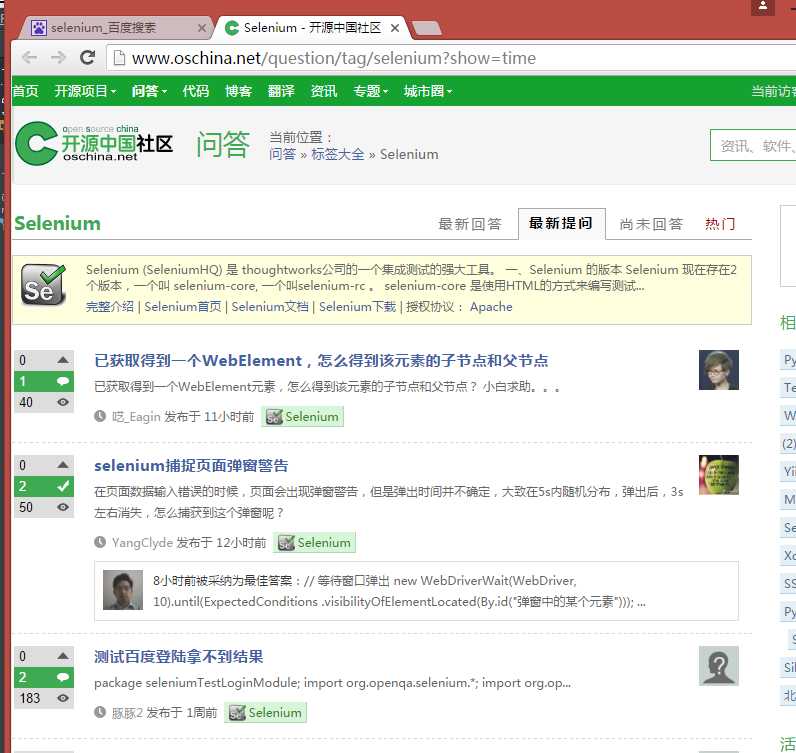Open avatar of 呓_Eagin question author
Viewport: 796px width, 753px height.
tap(718, 370)
